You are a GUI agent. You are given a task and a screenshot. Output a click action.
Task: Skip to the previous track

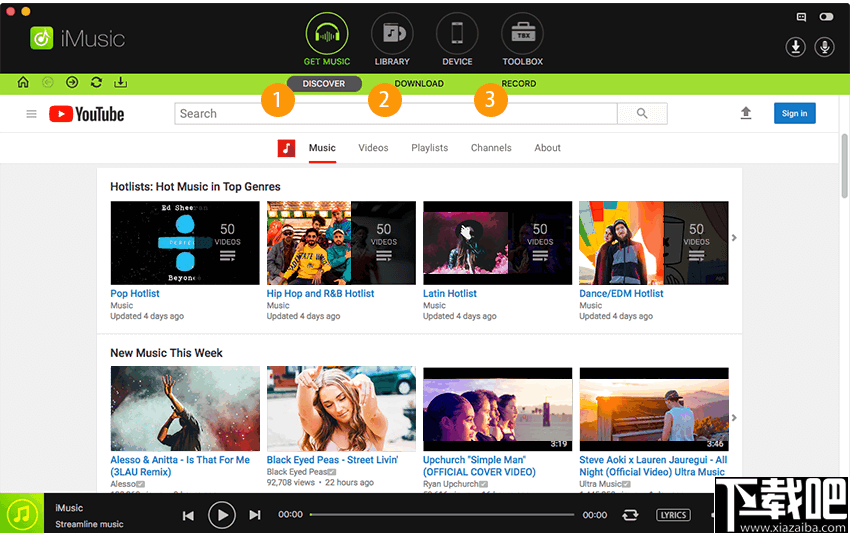click(x=188, y=515)
